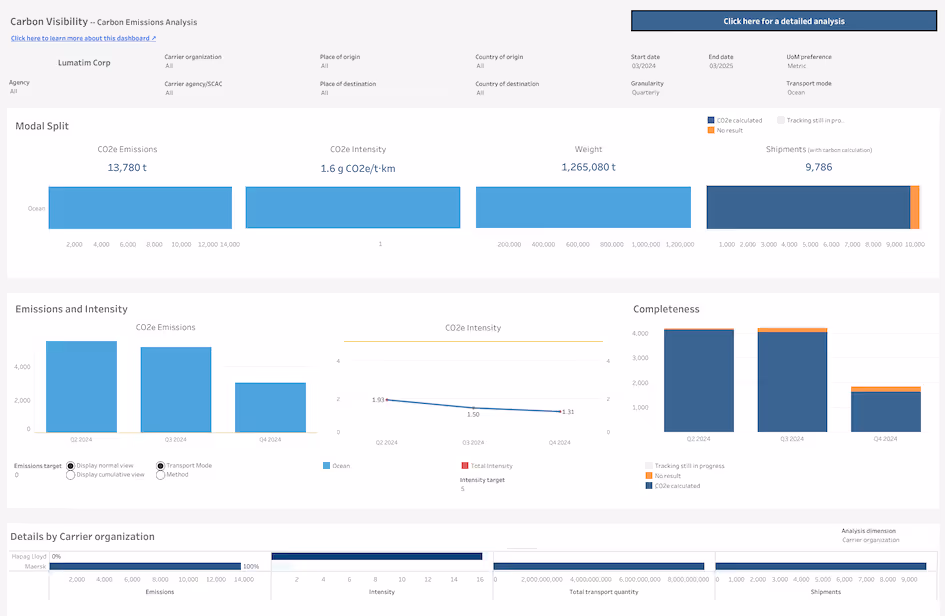The height and width of the screenshot is (616, 945).
Task: Select the orange No result segment of Shipments bar
Action: coord(915,207)
